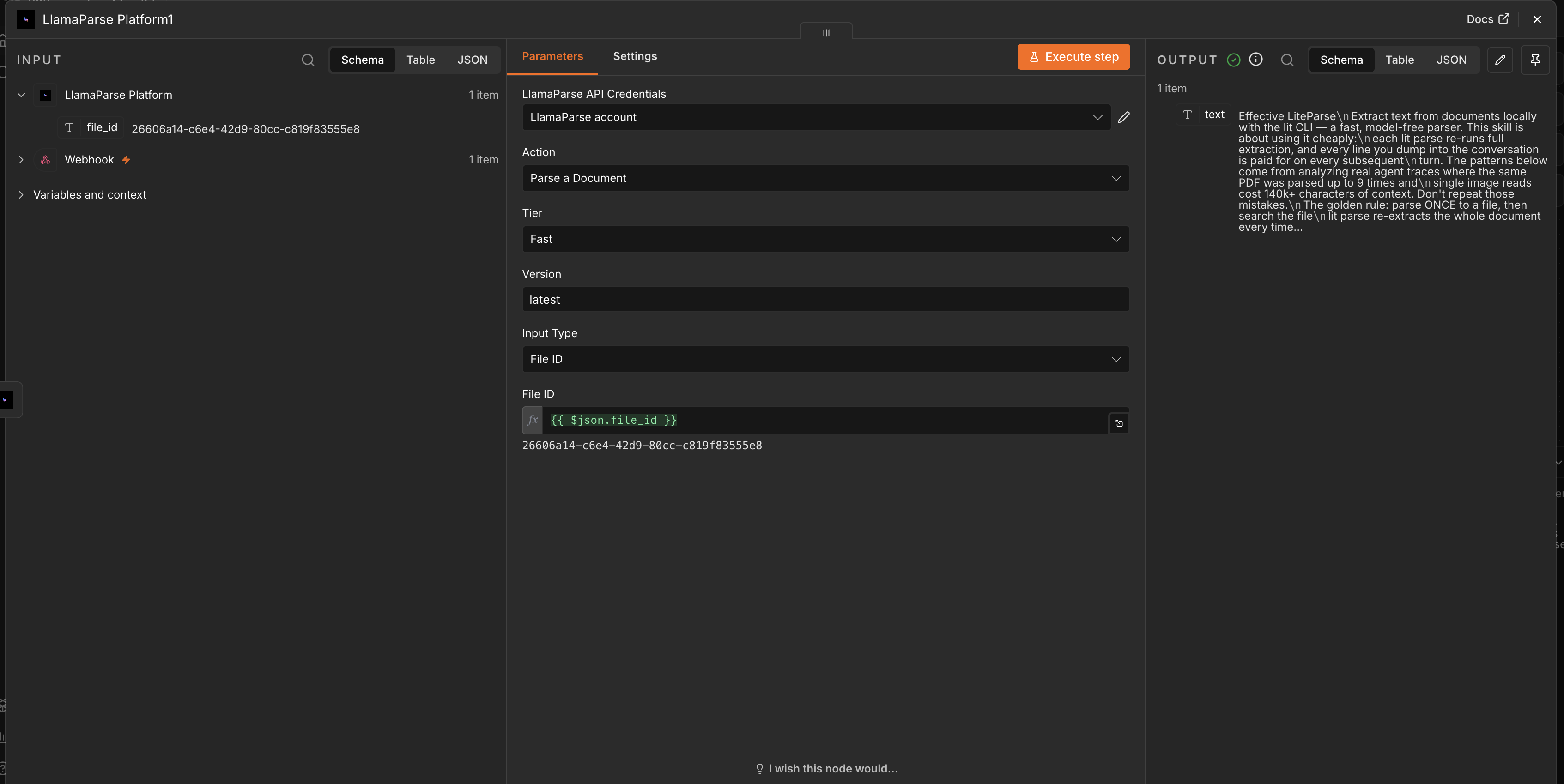Switch output view to JSON

[1451, 60]
